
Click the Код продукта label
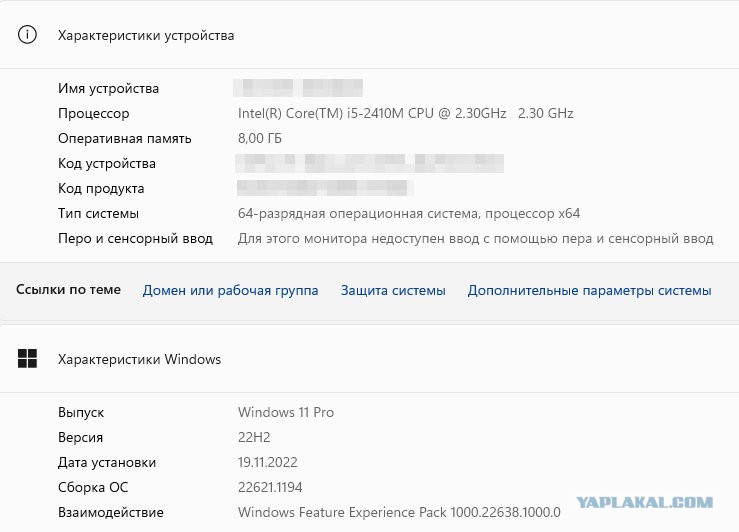(101, 188)
